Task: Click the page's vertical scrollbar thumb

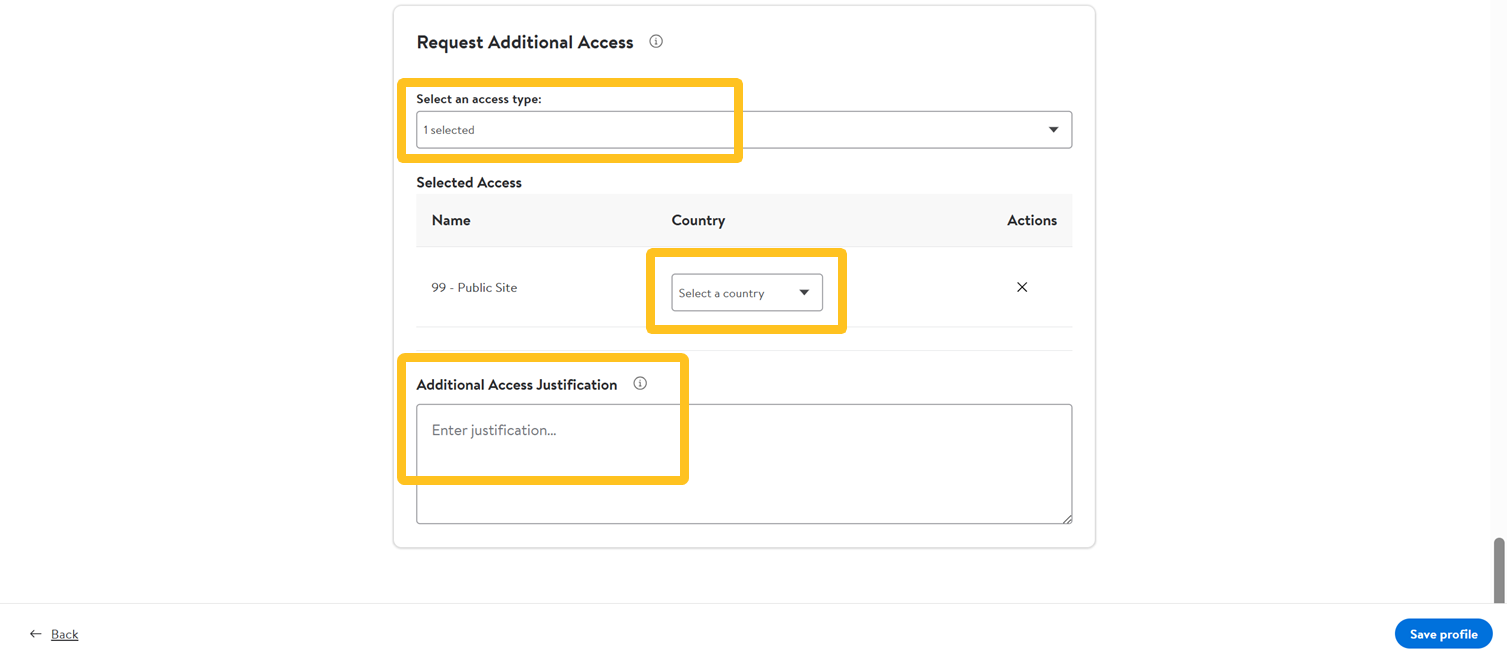Action: coord(1498,570)
